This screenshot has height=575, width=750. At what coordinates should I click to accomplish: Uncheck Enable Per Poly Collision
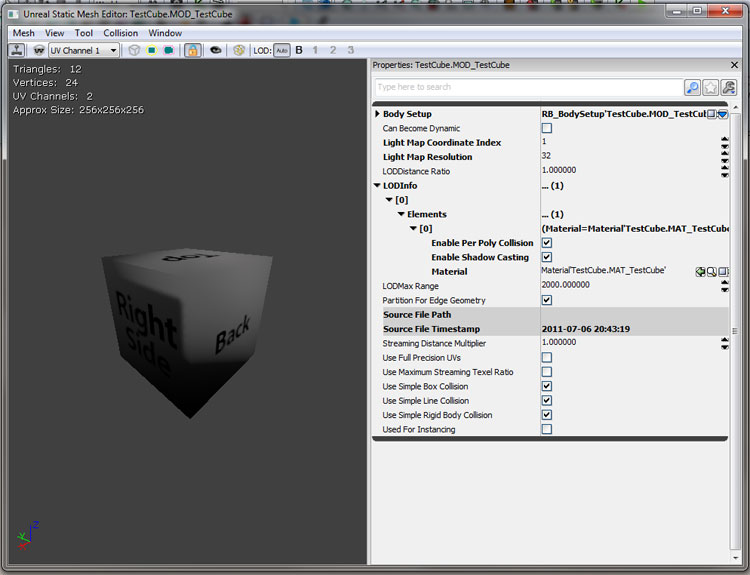(x=547, y=243)
